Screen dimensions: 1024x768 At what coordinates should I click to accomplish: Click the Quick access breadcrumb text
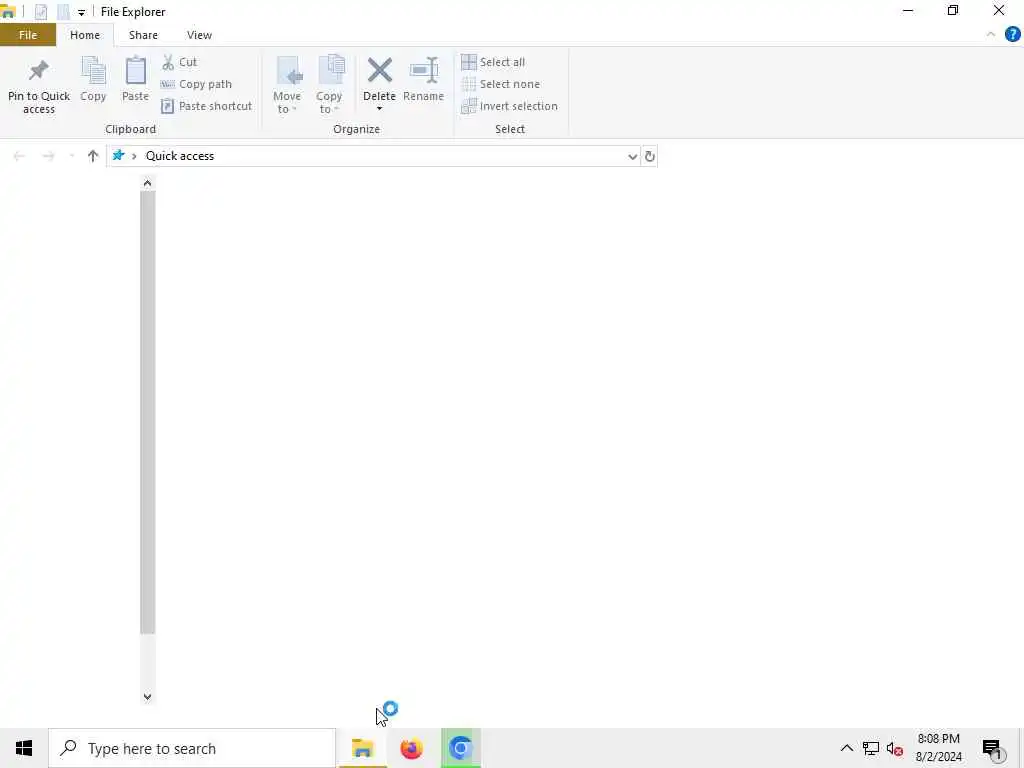coord(180,156)
